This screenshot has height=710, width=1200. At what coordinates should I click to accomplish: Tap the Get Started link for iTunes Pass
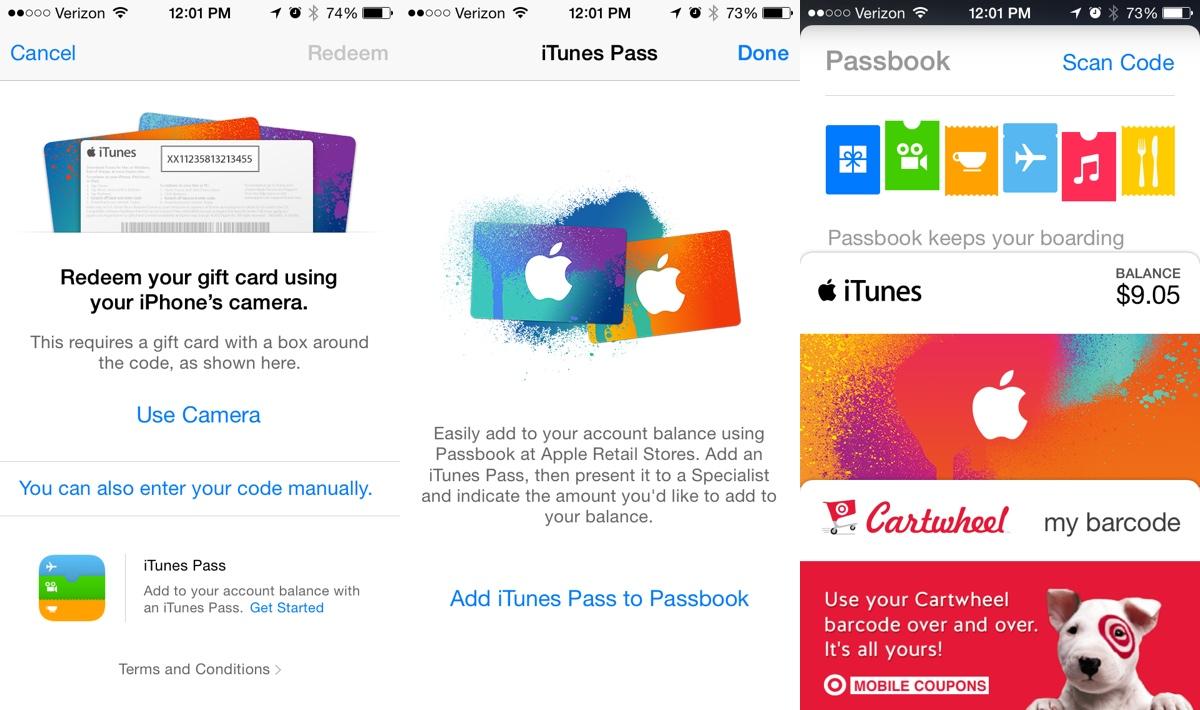click(x=287, y=607)
